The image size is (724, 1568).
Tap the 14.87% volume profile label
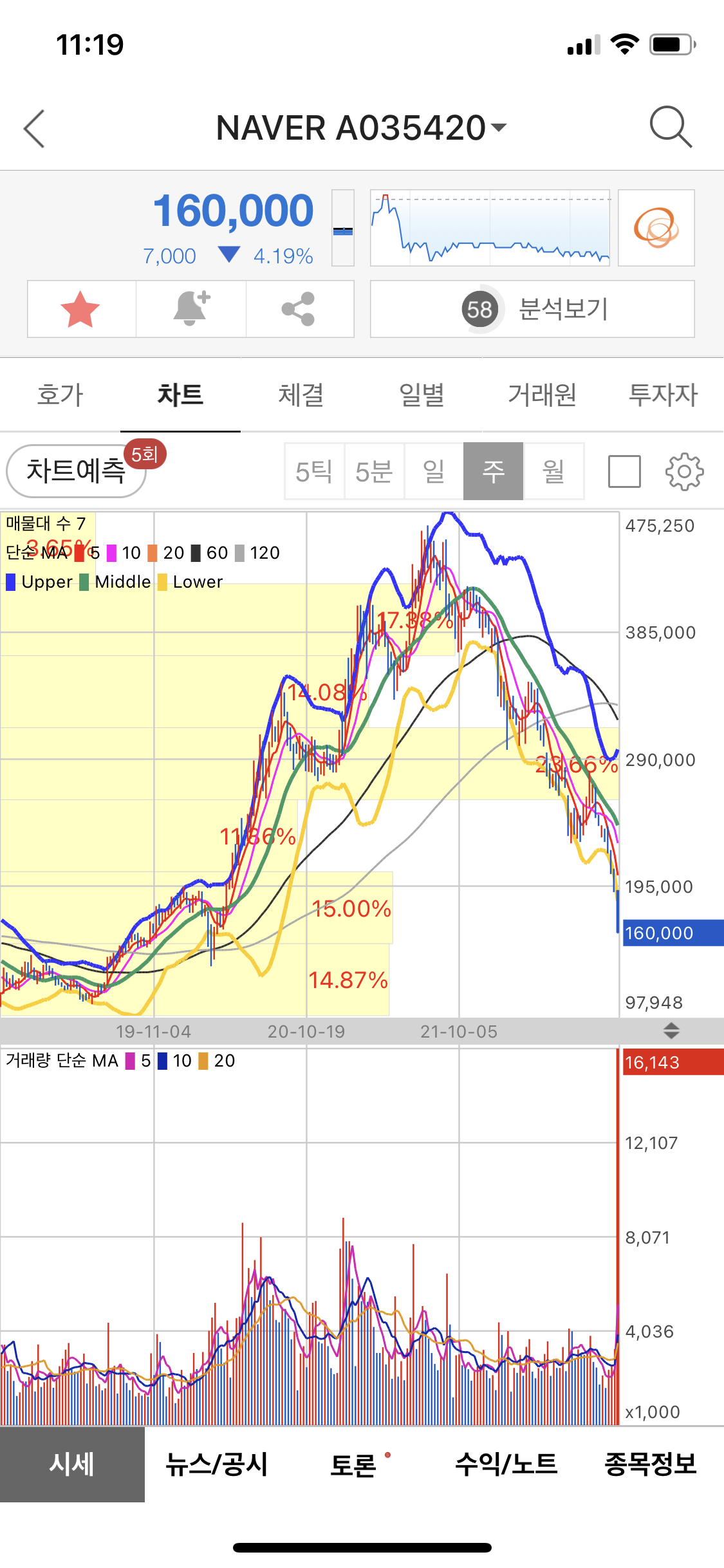348,980
